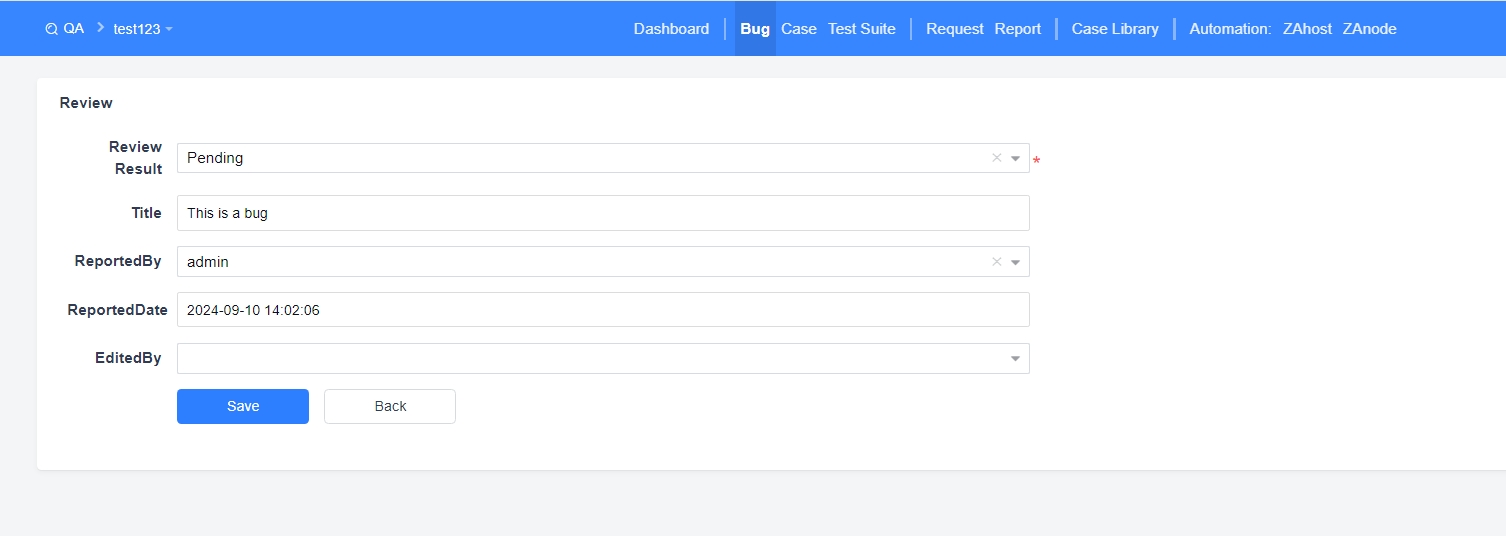Click the 'Review' section heading

click(x=86, y=103)
